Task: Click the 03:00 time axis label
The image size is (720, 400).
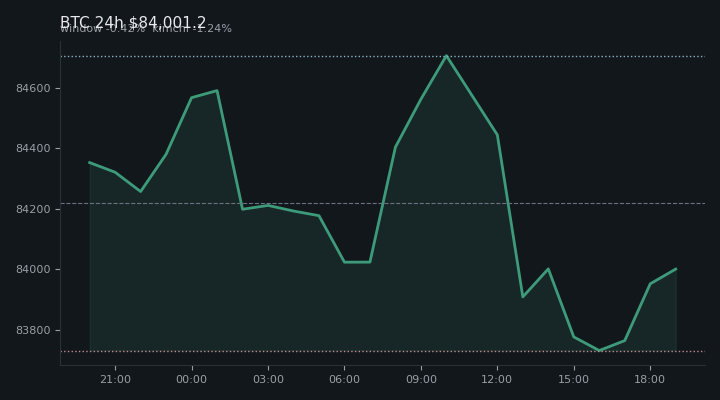Action: click(x=268, y=379)
